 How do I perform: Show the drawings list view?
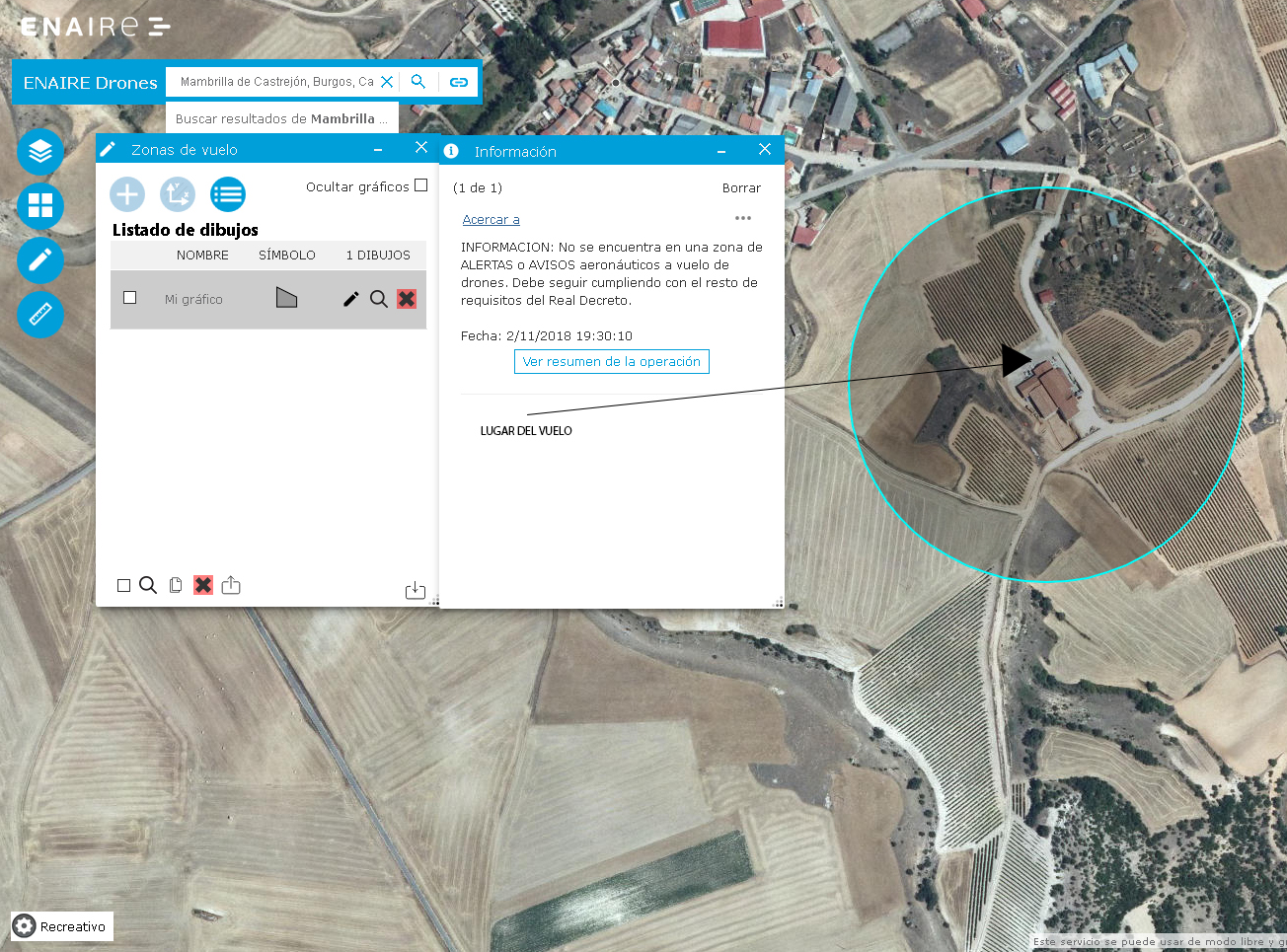(x=228, y=194)
